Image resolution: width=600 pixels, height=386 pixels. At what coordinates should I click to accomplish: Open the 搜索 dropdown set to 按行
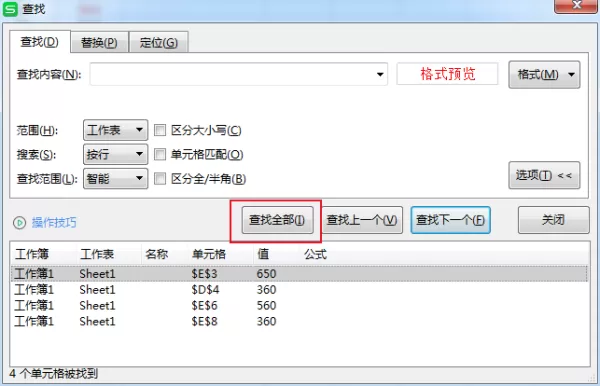coord(116,154)
